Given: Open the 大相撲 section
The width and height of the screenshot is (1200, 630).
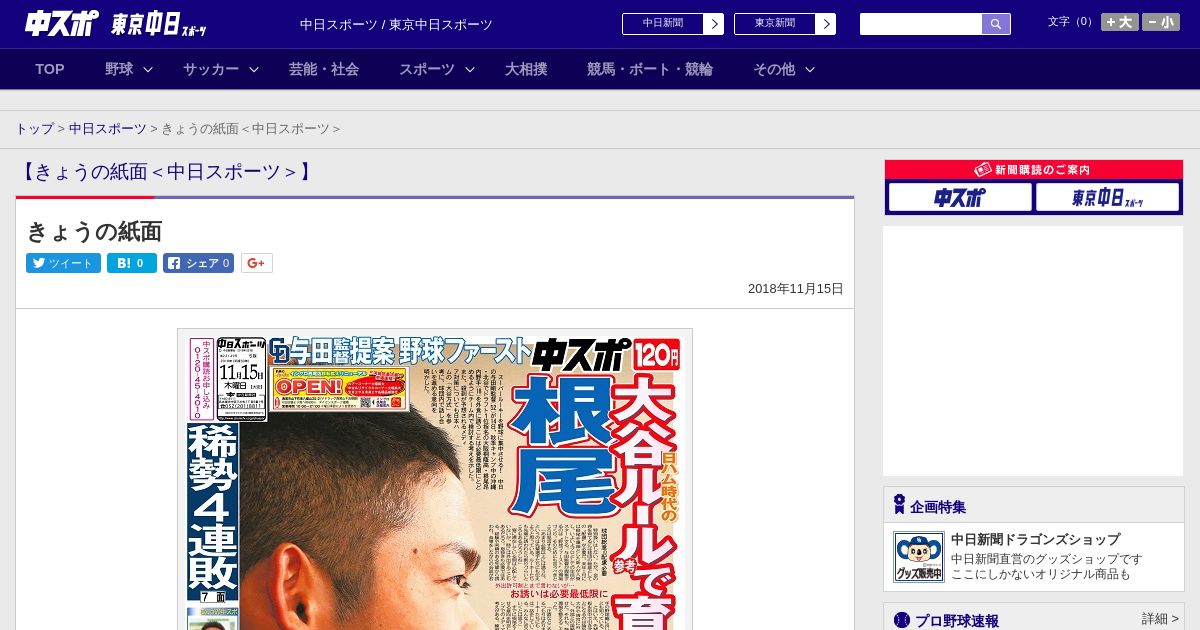Looking at the screenshot, I should (x=526, y=69).
